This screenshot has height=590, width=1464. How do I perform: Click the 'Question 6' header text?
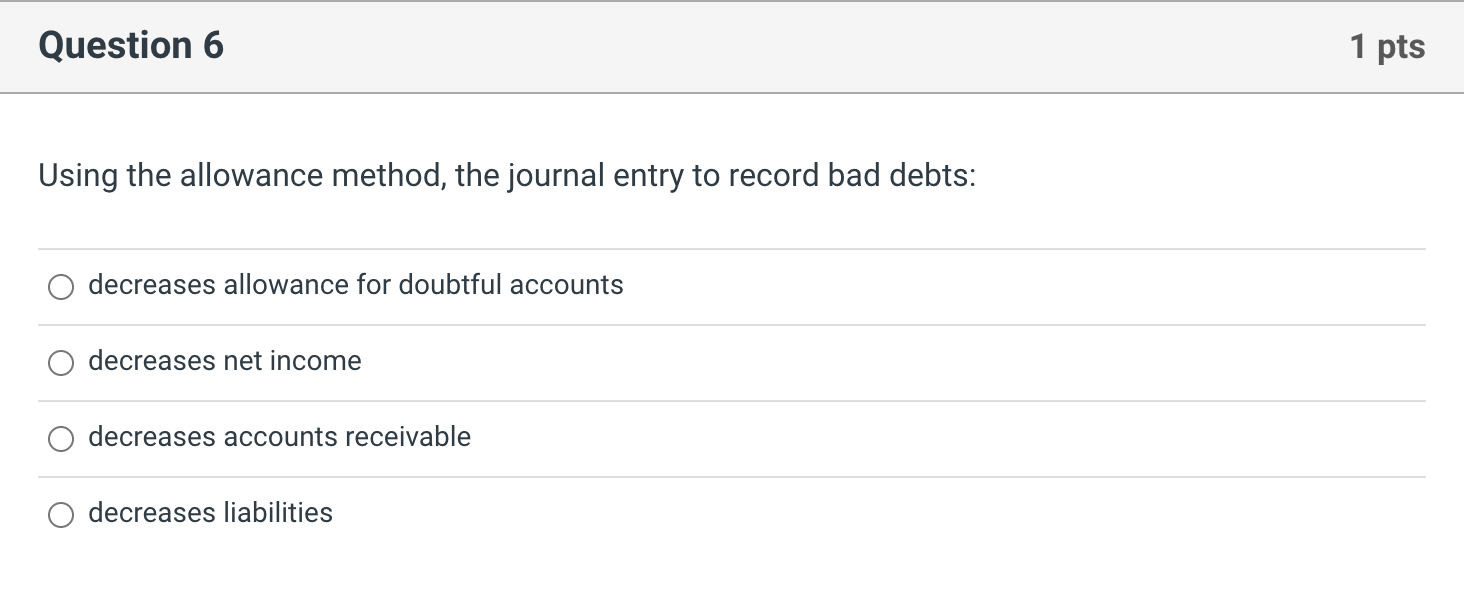(130, 45)
